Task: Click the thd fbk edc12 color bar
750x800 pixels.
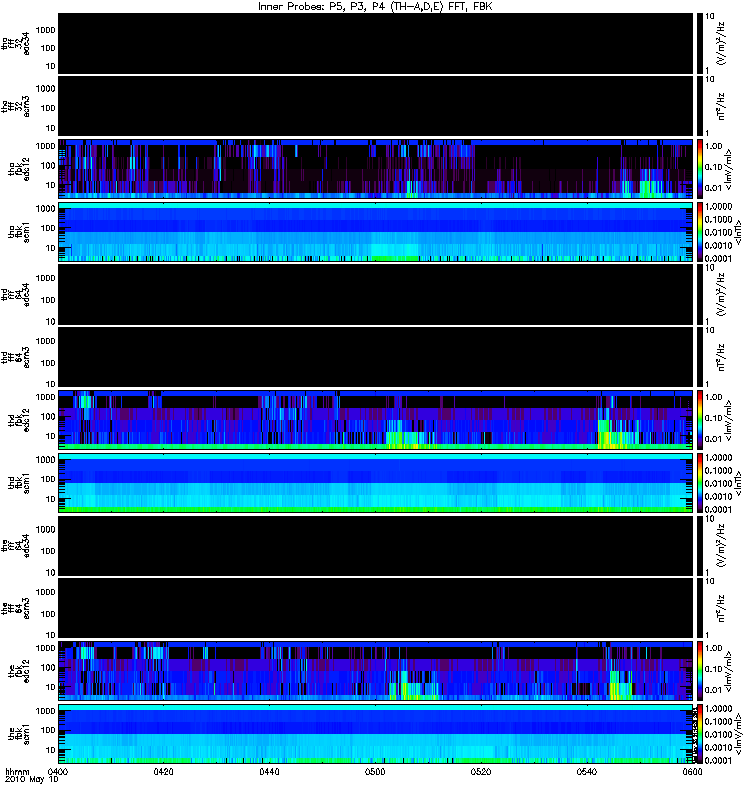Action: (700, 420)
